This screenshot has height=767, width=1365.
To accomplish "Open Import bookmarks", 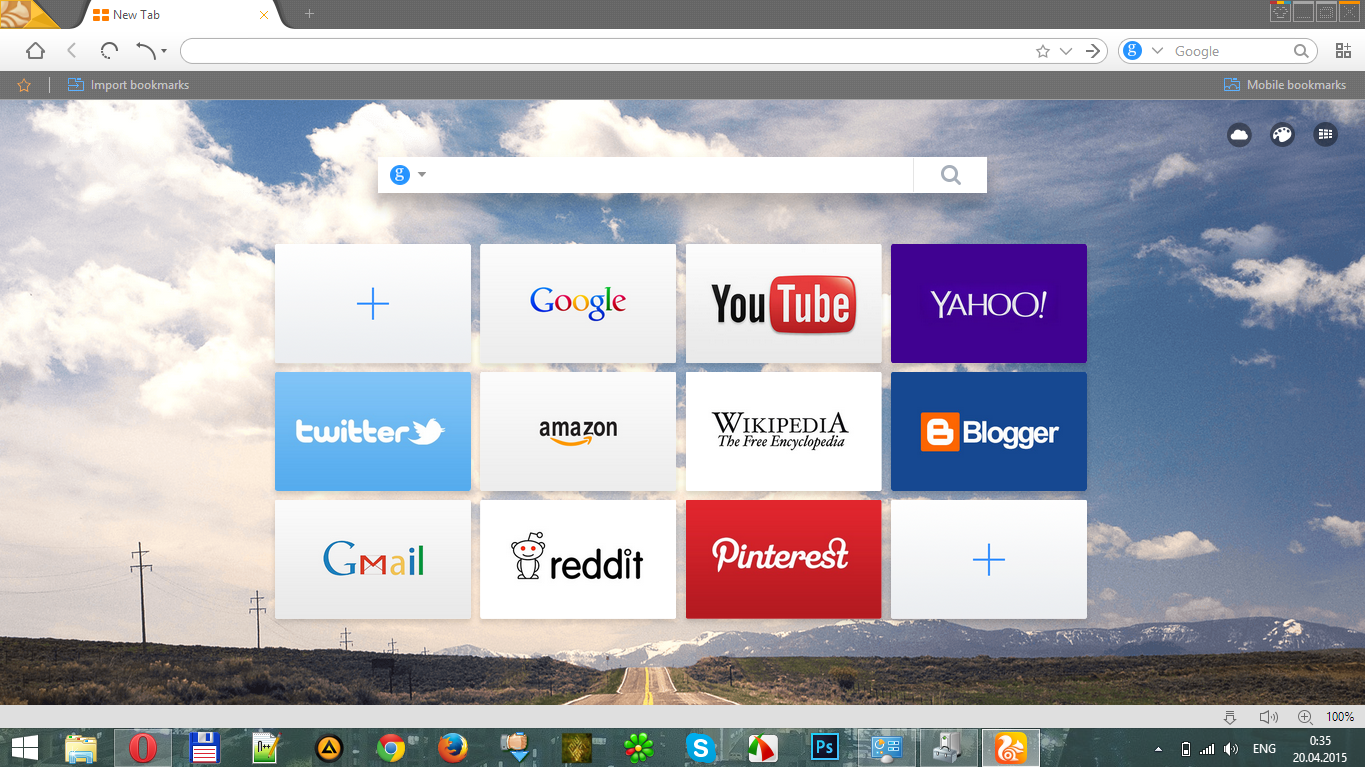I will [x=128, y=85].
